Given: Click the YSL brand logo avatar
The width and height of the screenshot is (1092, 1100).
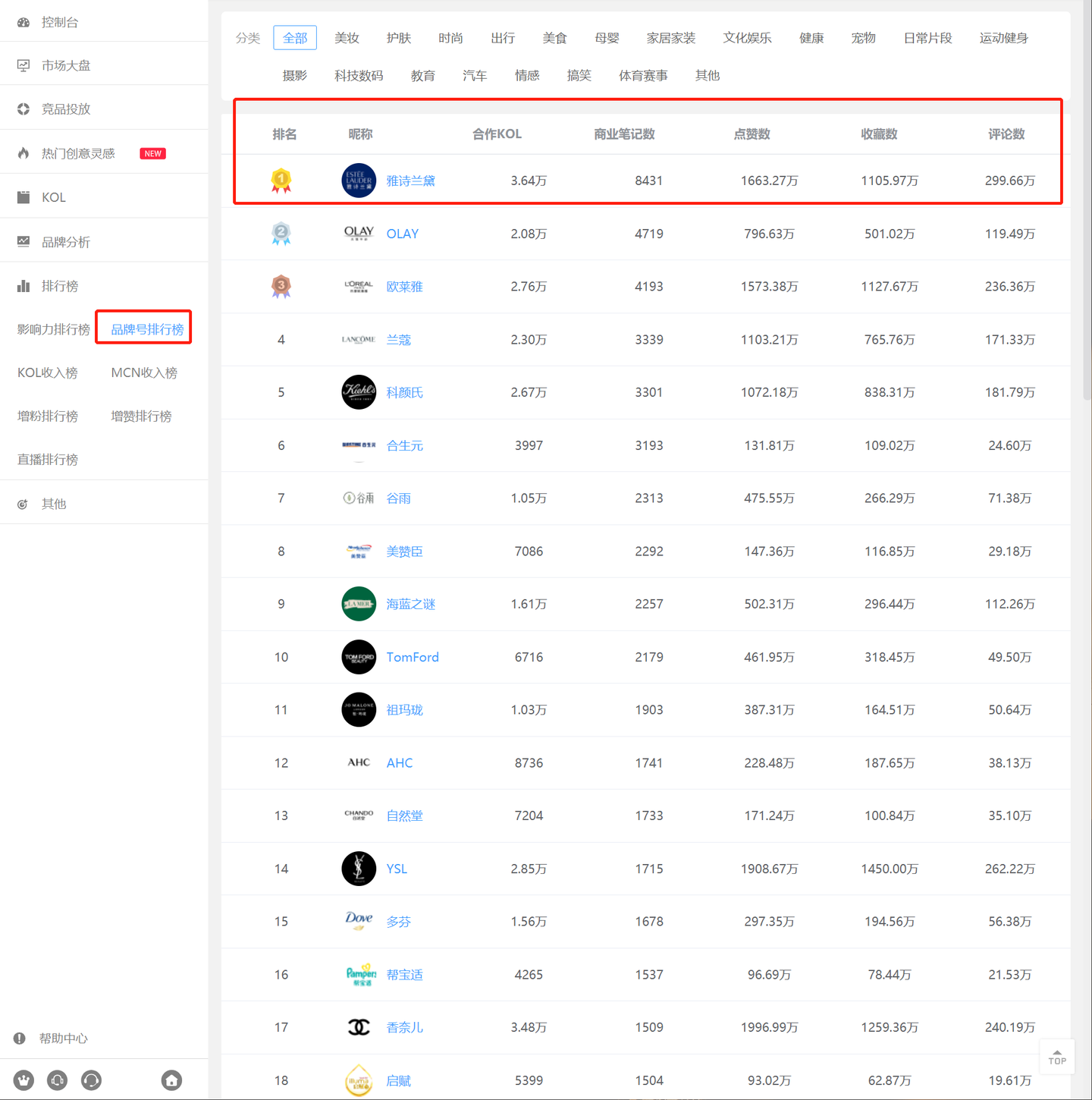Looking at the screenshot, I should (359, 869).
